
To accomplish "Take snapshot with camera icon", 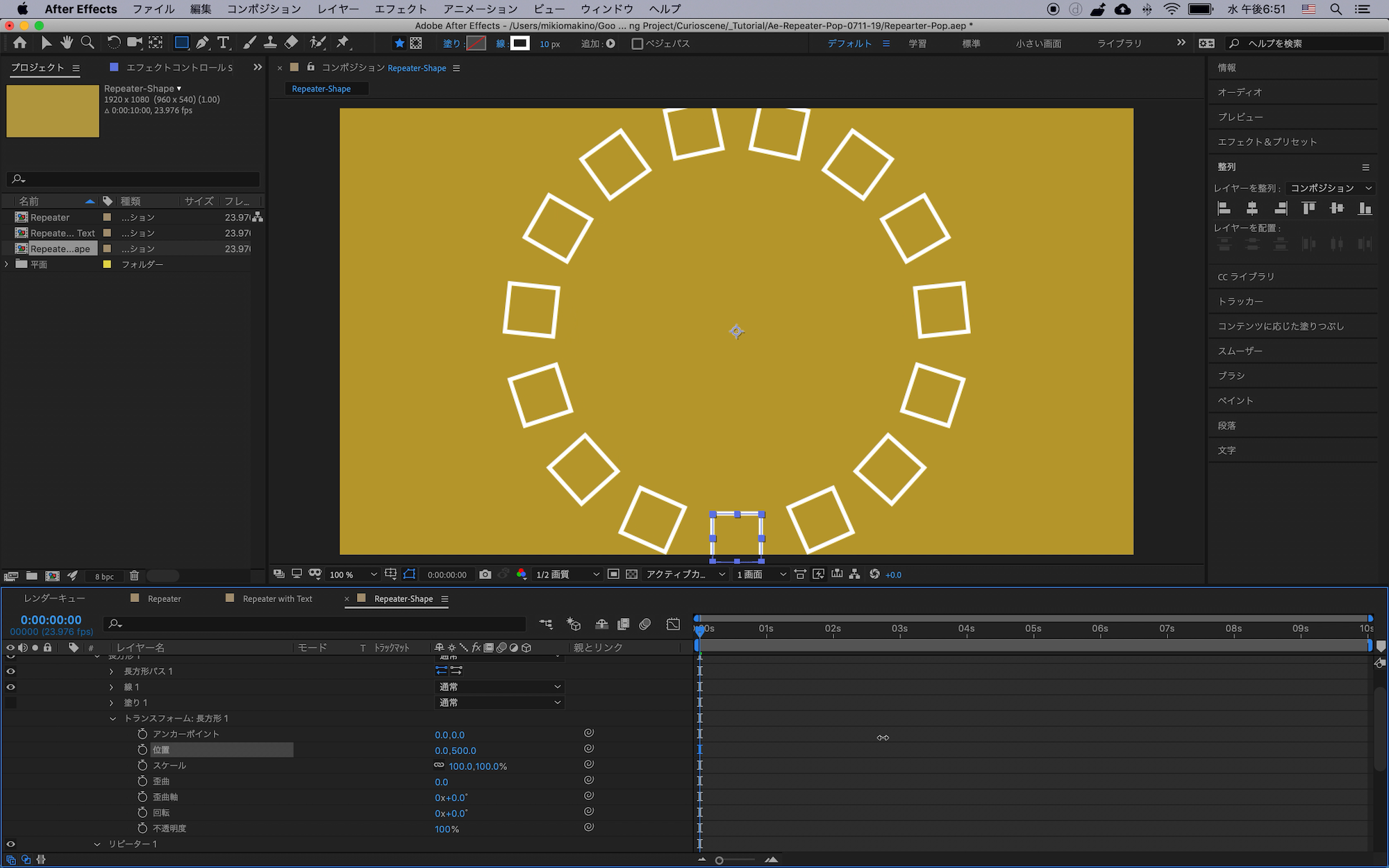I will [x=485, y=574].
